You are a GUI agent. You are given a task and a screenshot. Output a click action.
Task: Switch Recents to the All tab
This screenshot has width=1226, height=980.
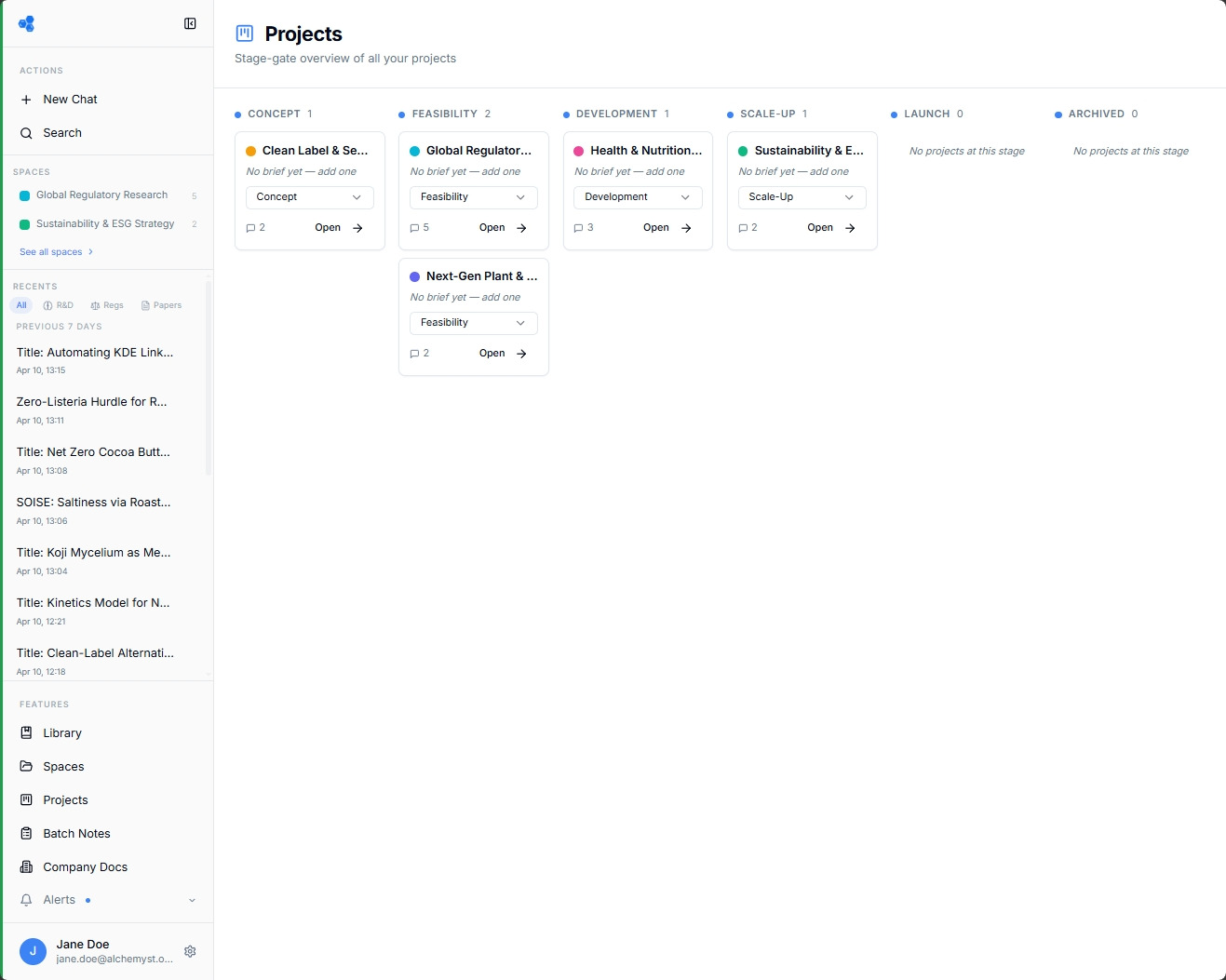[20, 304]
